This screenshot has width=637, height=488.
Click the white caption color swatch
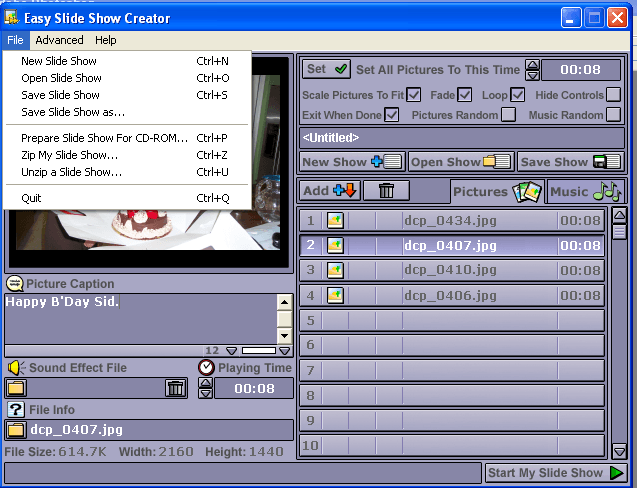259,351
